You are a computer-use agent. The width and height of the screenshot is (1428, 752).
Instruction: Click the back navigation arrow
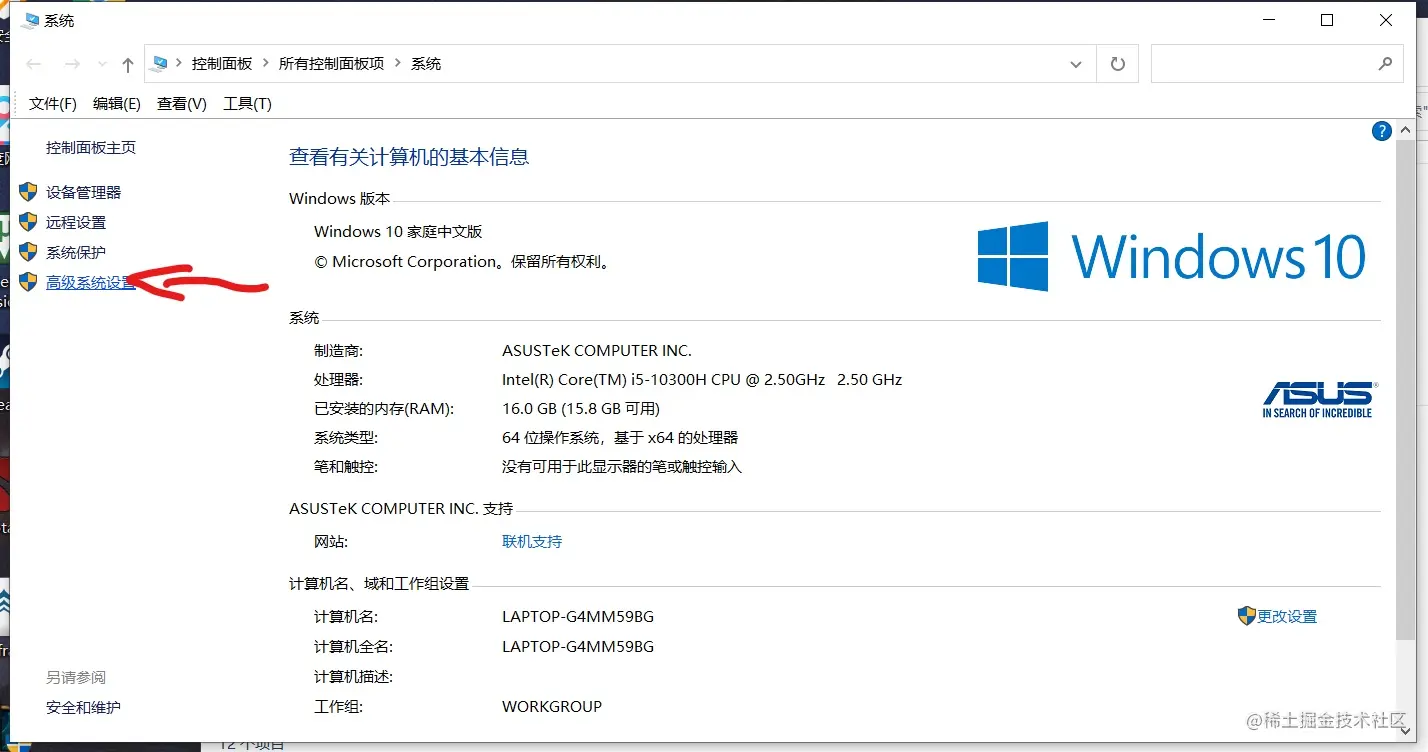(34, 64)
